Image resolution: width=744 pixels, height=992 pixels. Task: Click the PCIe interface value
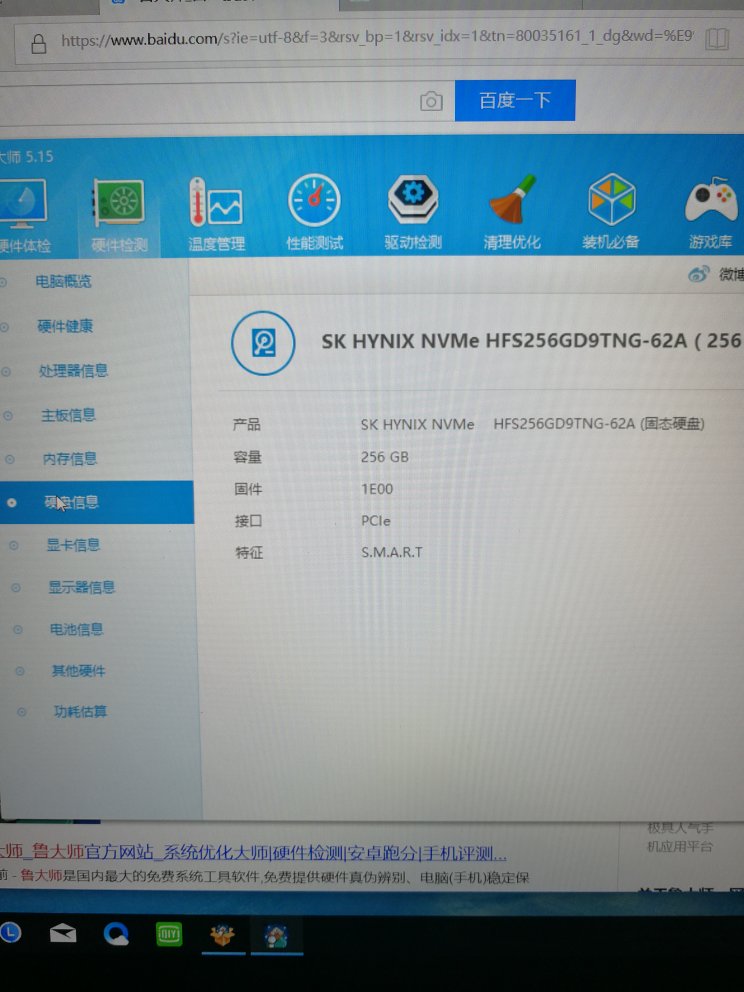tap(376, 521)
